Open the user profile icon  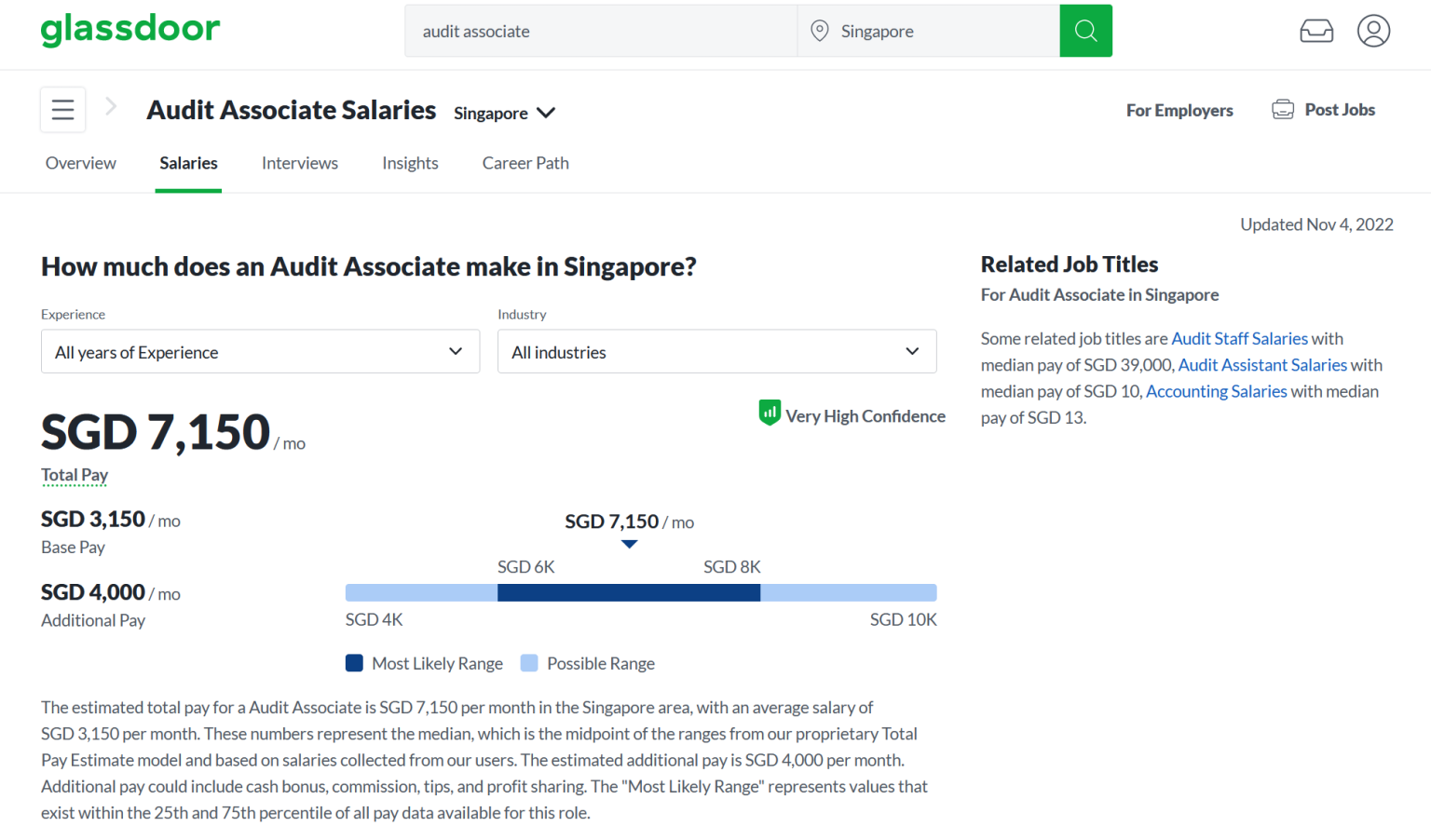pyautogui.click(x=1373, y=31)
